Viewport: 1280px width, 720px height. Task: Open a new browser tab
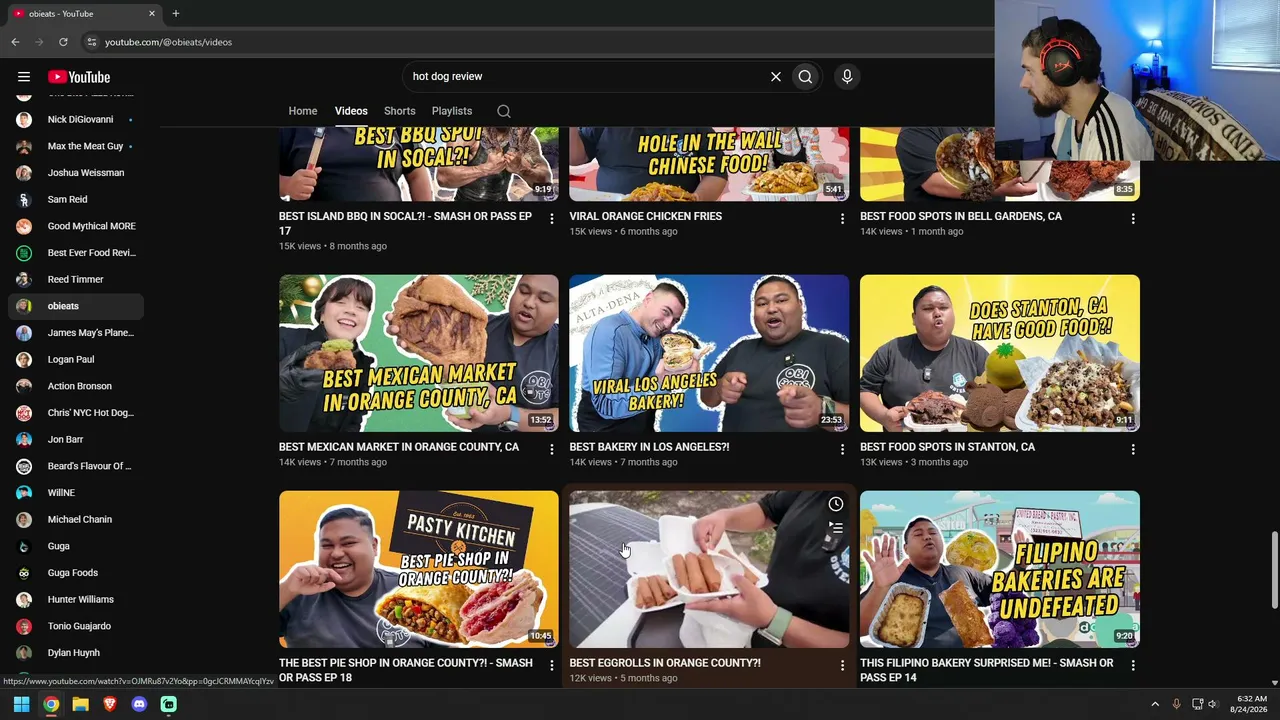(x=176, y=14)
